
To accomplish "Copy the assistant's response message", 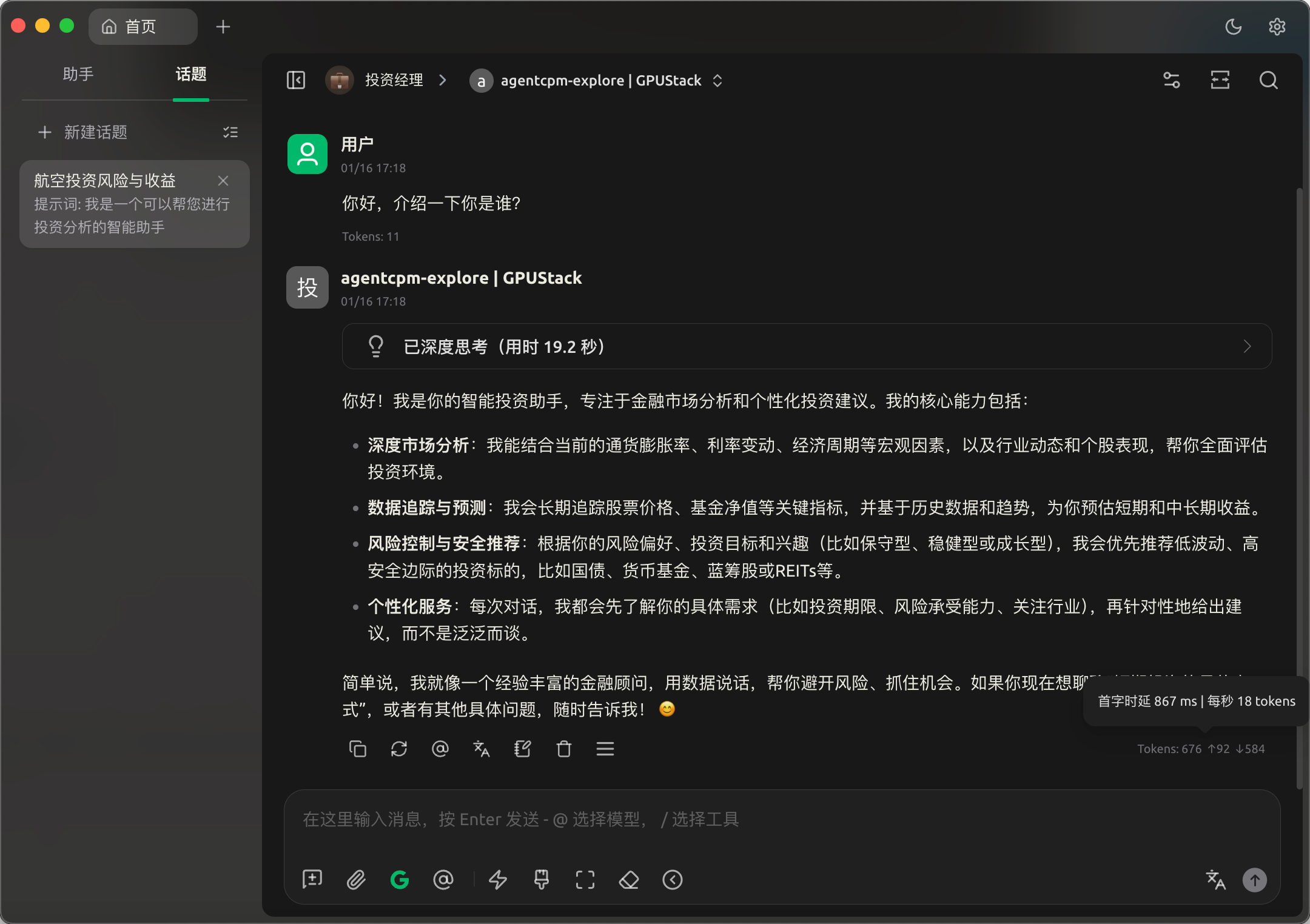I will point(358,749).
